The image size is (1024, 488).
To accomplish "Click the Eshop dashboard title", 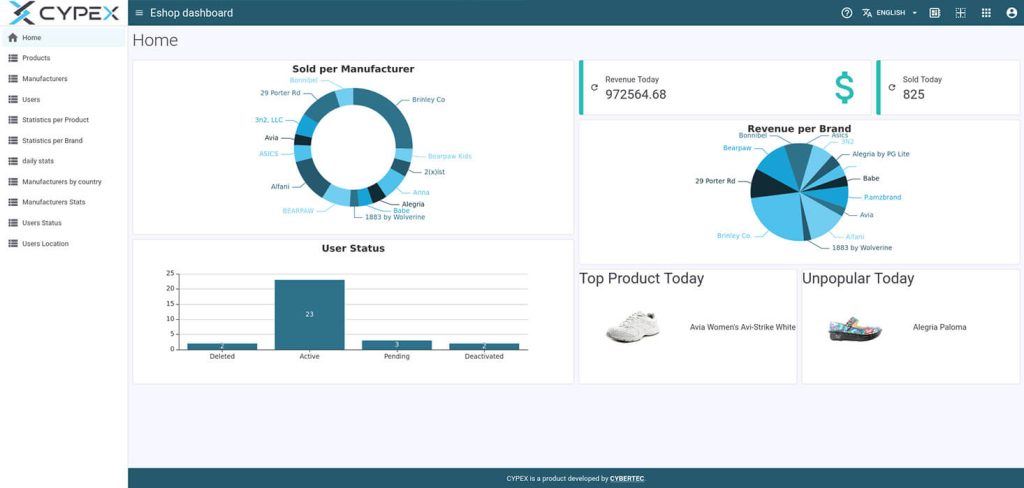I will coord(191,13).
